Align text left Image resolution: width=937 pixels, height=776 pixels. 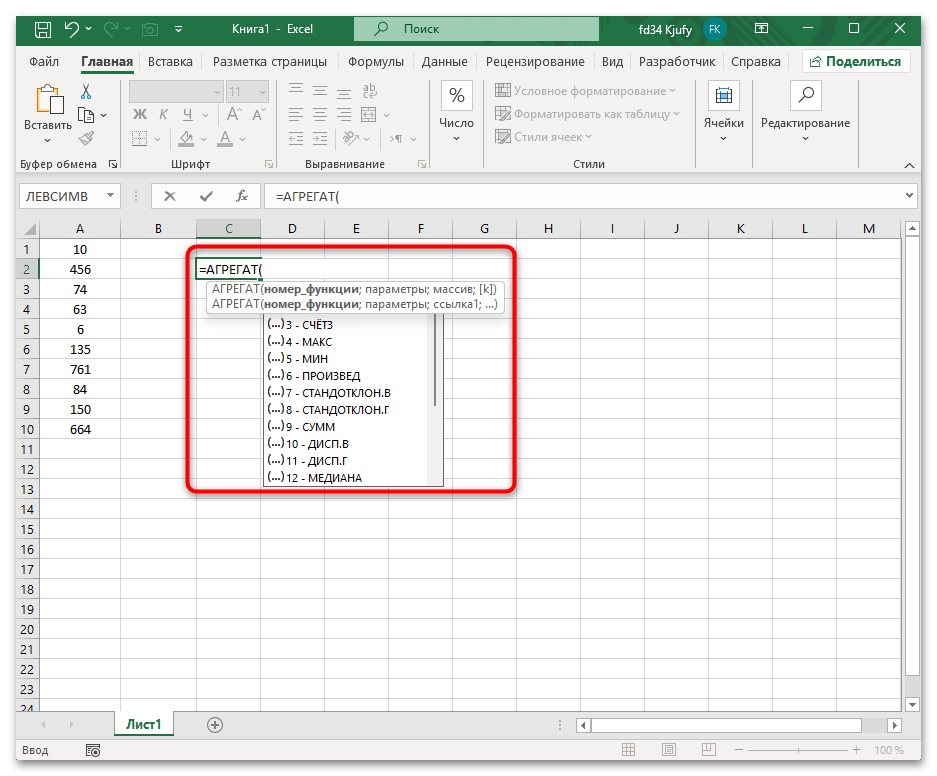coord(296,115)
